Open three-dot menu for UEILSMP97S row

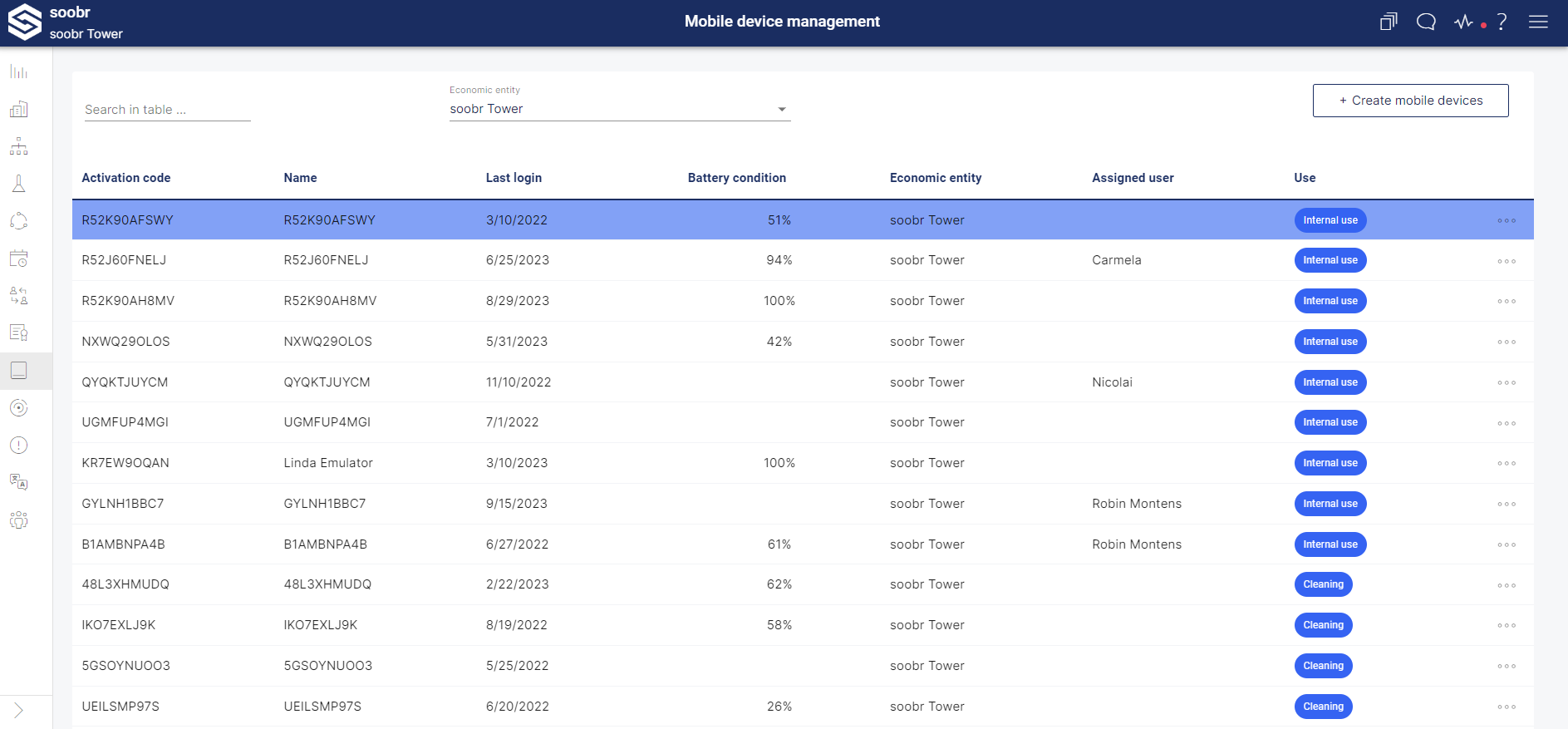1507,707
